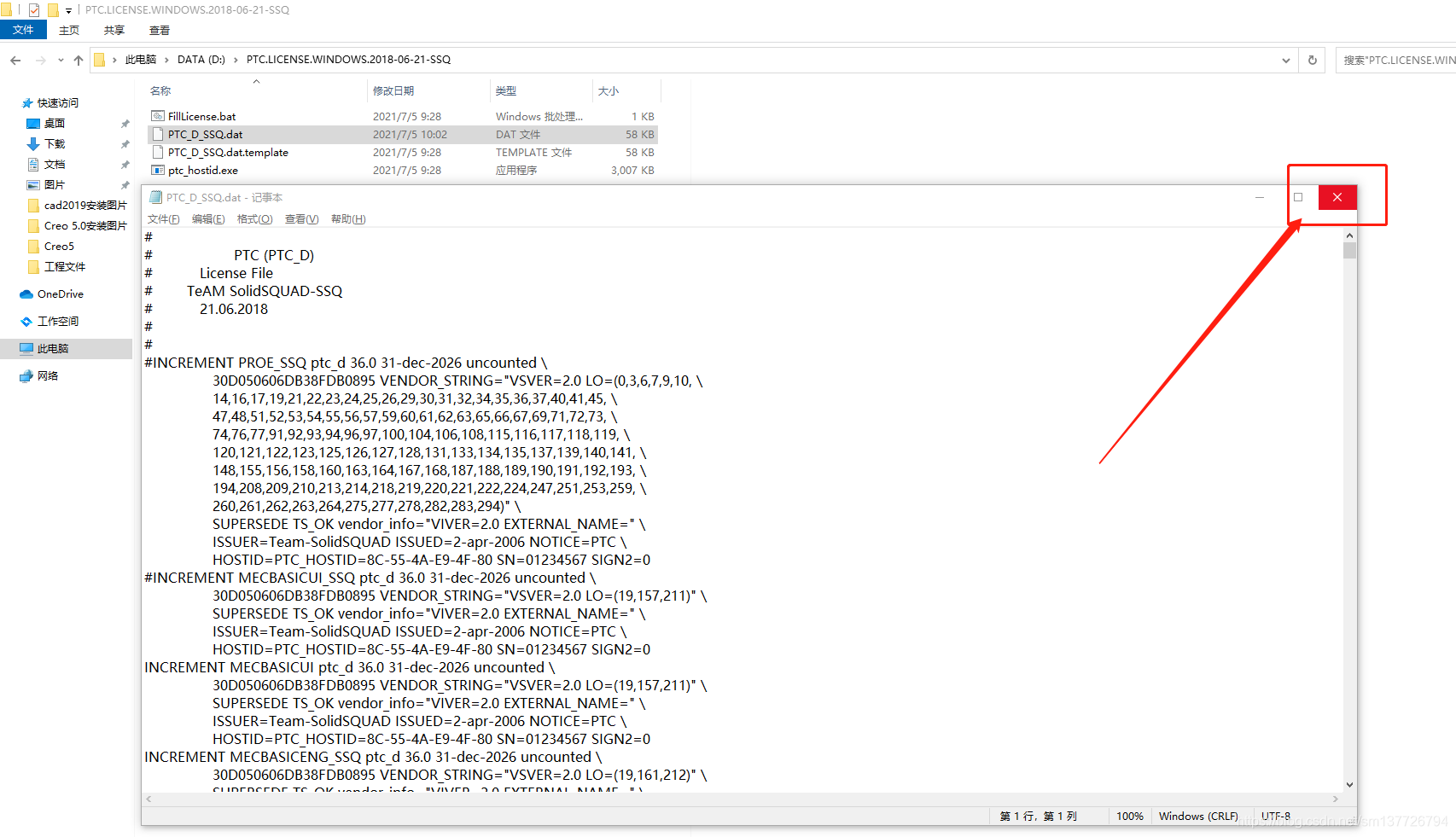Open the 文件 ribbon tab in Explorer
Viewport: 1456px width, 837px height.
[23, 30]
